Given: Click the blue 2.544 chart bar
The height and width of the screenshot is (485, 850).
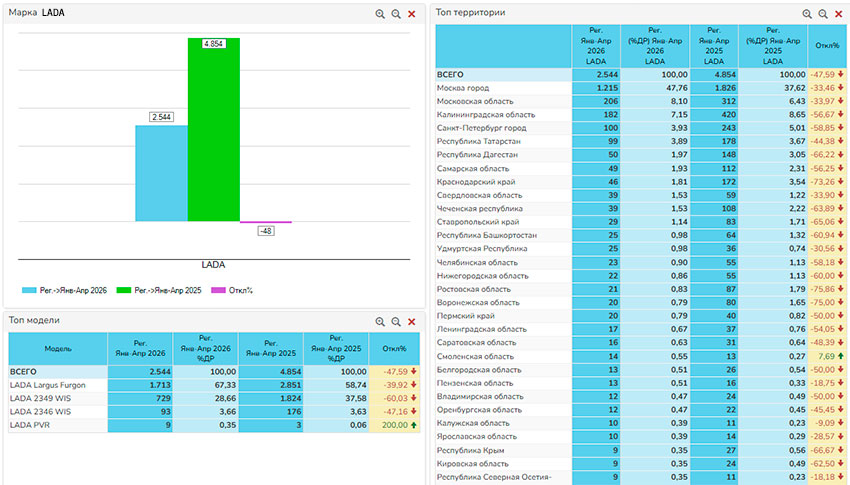Looking at the screenshot, I should 162,173.
